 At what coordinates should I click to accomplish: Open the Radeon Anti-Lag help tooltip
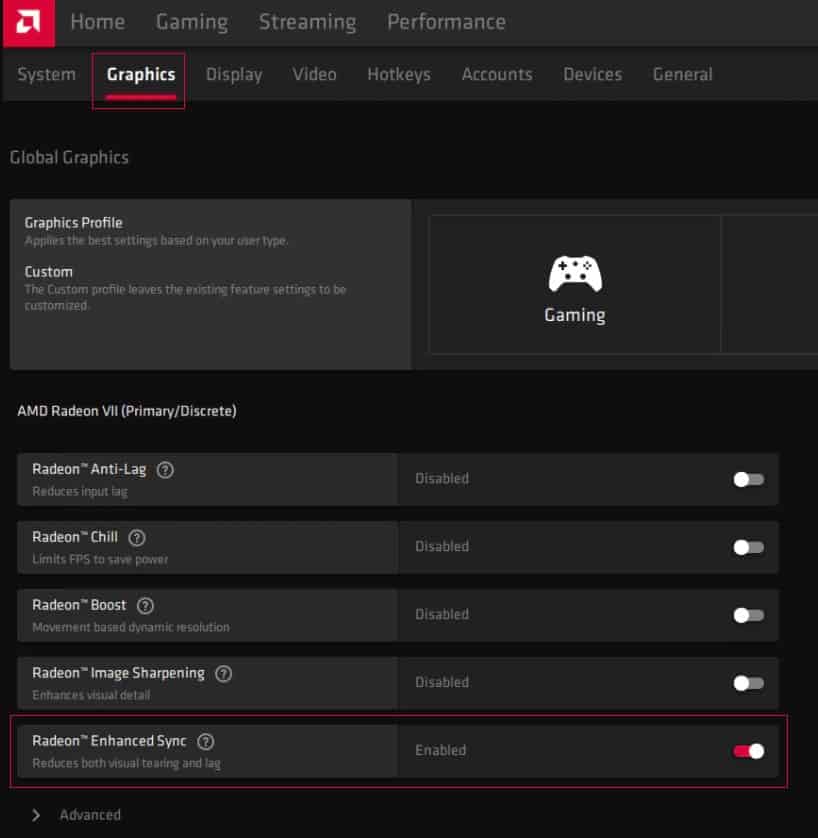[165, 469]
